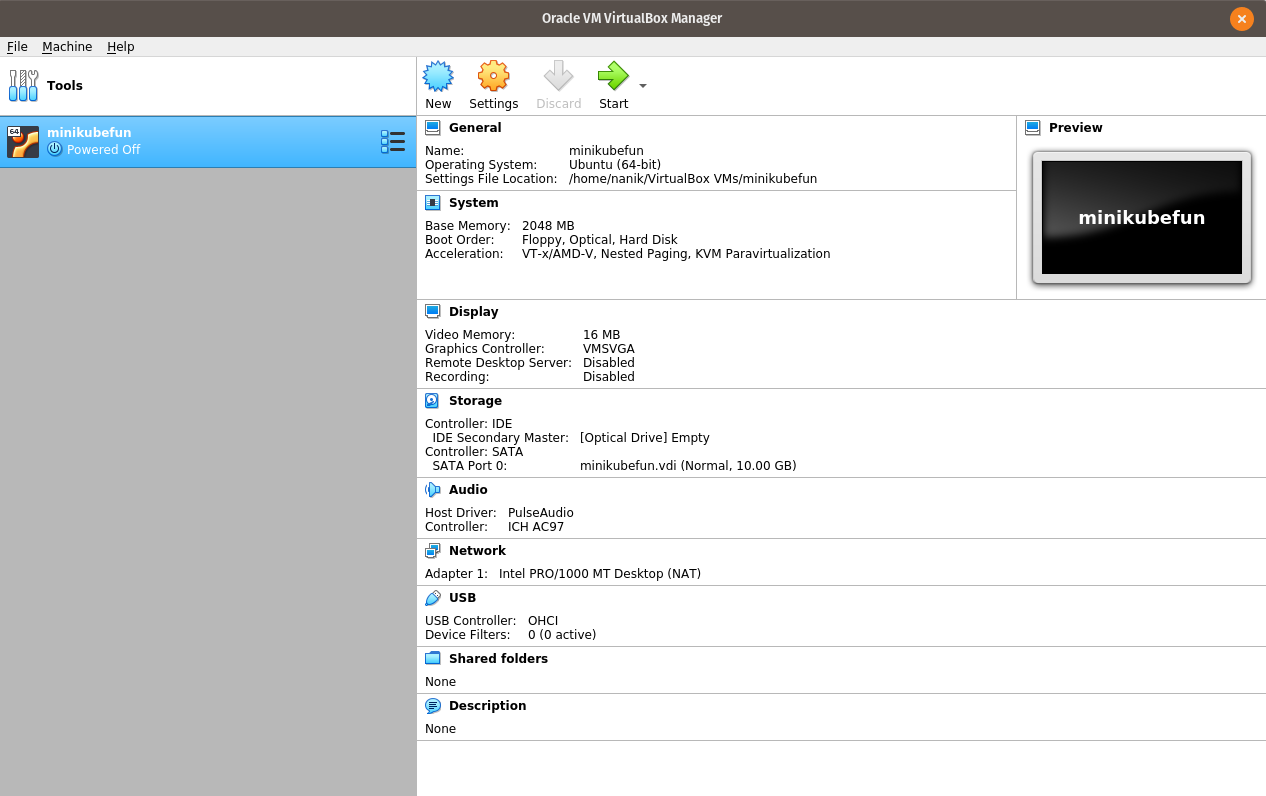Click the Shared folders section icon
1266x796 pixels.
point(432,659)
